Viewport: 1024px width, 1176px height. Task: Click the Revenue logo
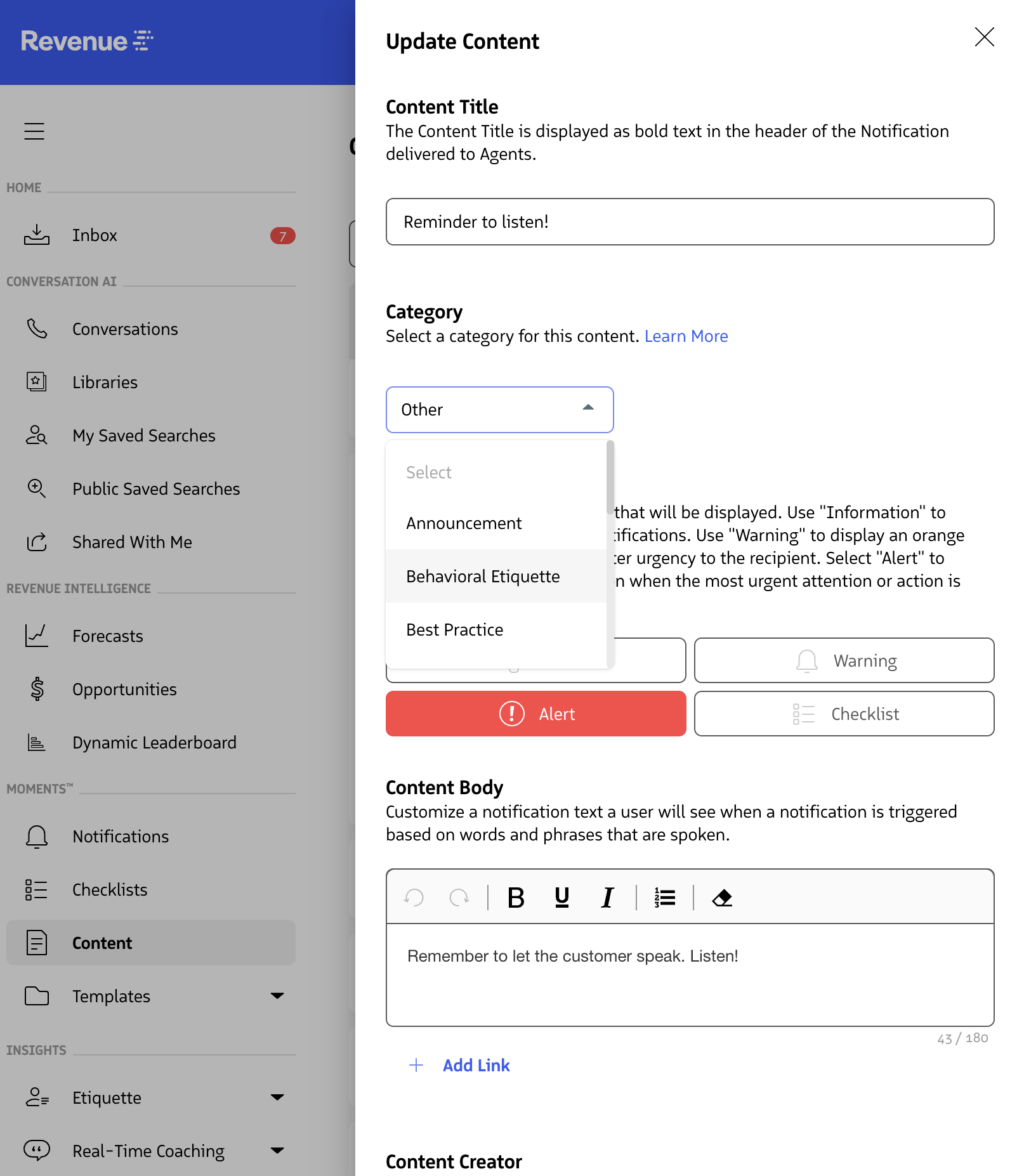coord(87,41)
